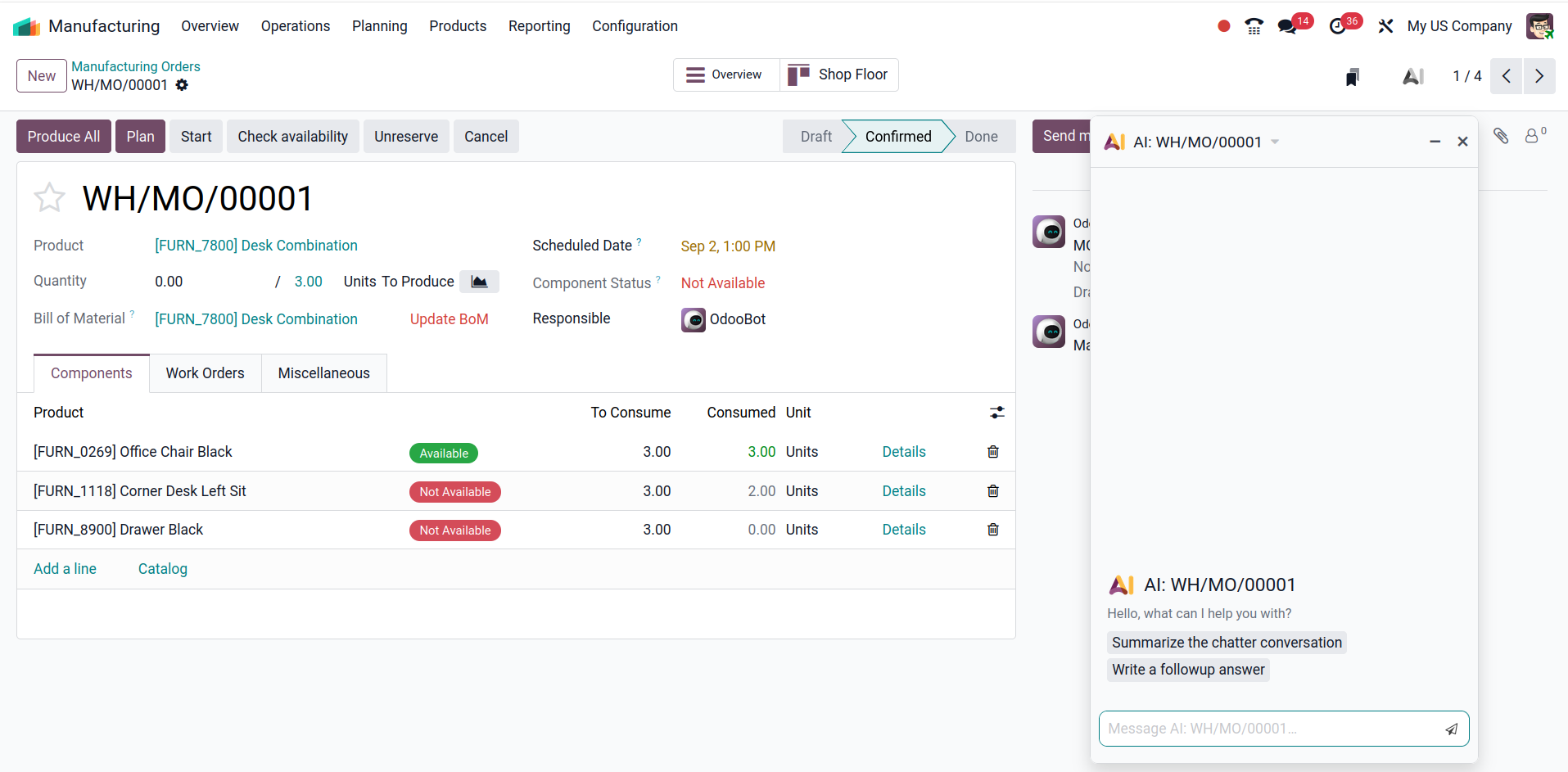Screen dimensions: 1568x772
Task: Open the gear actions menu beside WH/MO/00001
Action: [x=182, y=85]
